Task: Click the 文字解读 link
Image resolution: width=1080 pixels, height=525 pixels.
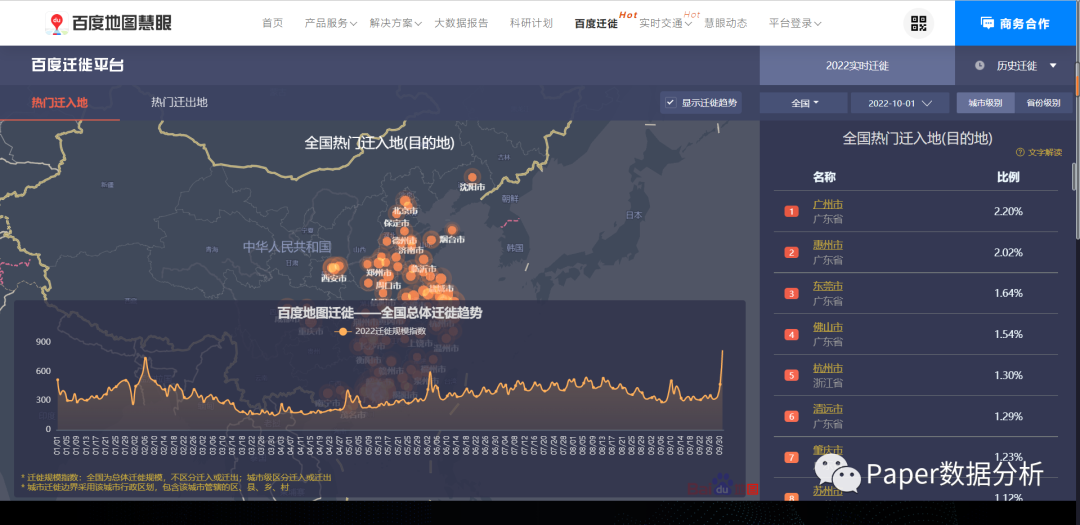Action: click(x=1045, y=152)
